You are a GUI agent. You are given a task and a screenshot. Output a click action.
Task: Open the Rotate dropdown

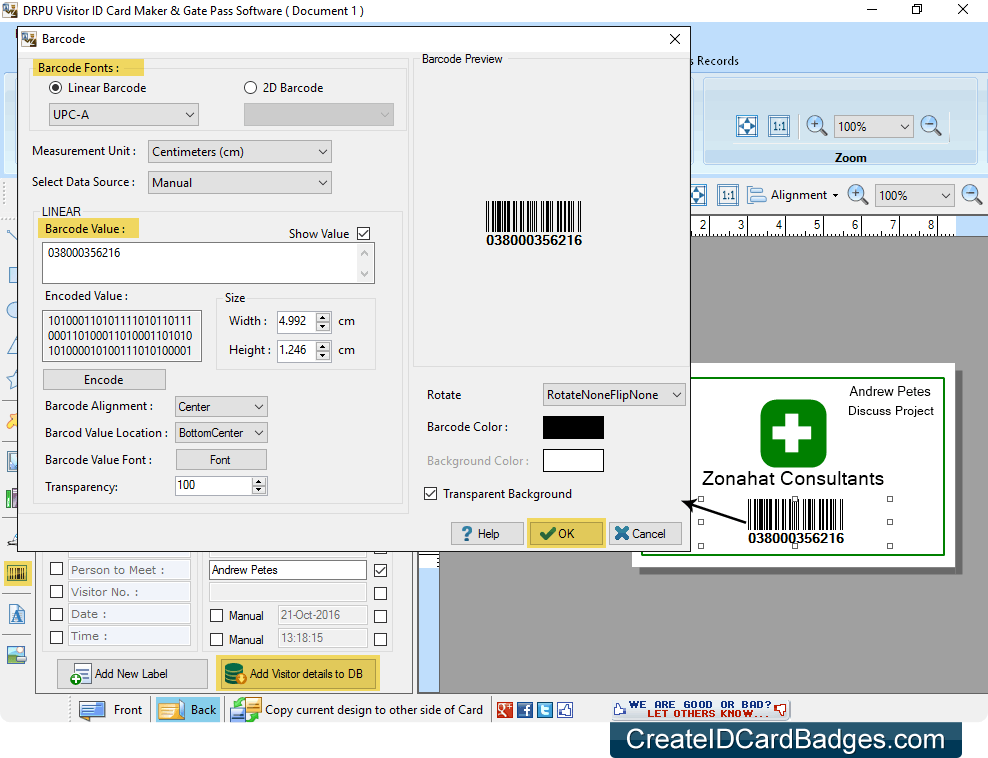click(x=614, y=395)
